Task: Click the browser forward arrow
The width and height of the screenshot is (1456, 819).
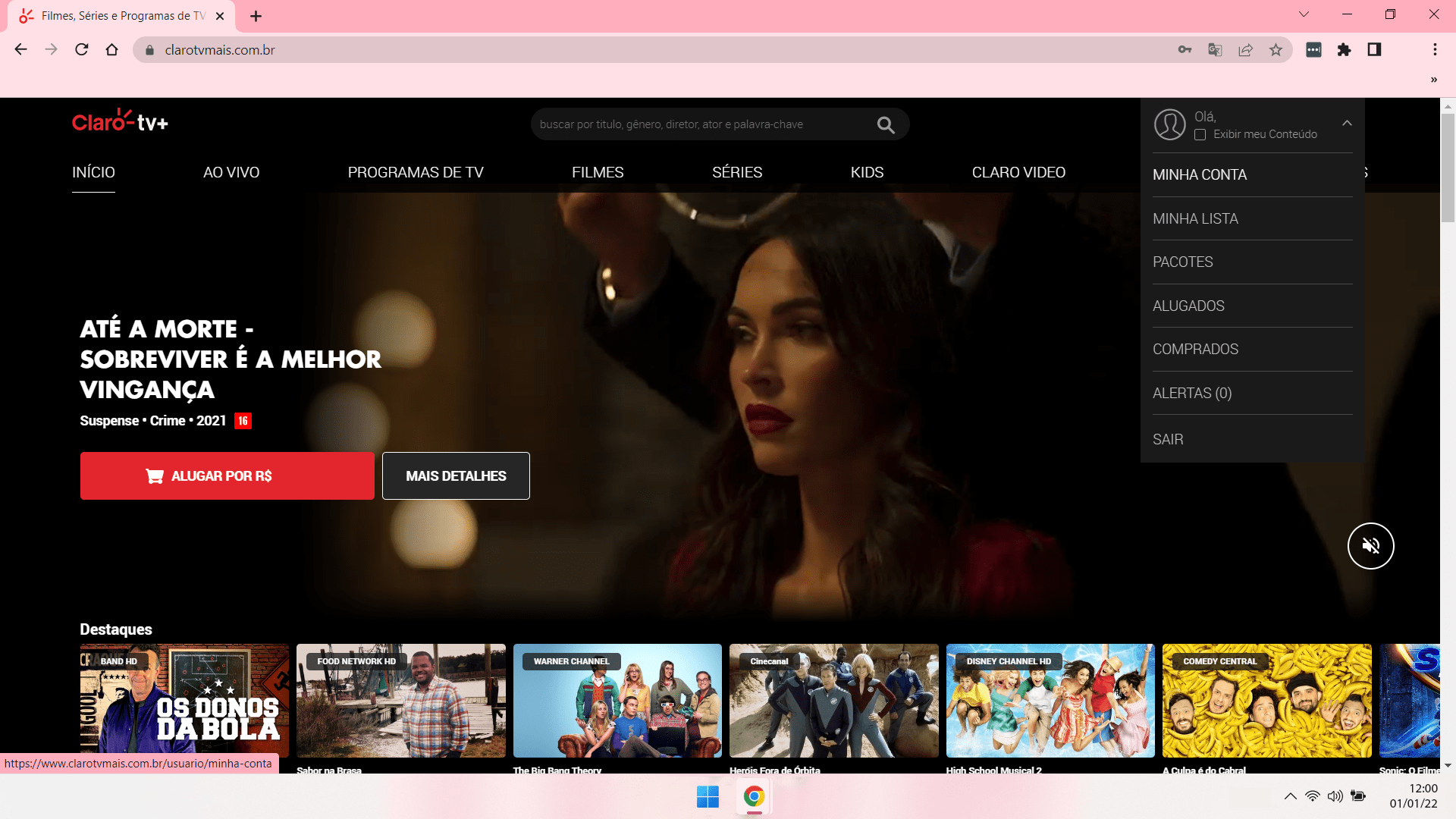Action: coord(51,50)
